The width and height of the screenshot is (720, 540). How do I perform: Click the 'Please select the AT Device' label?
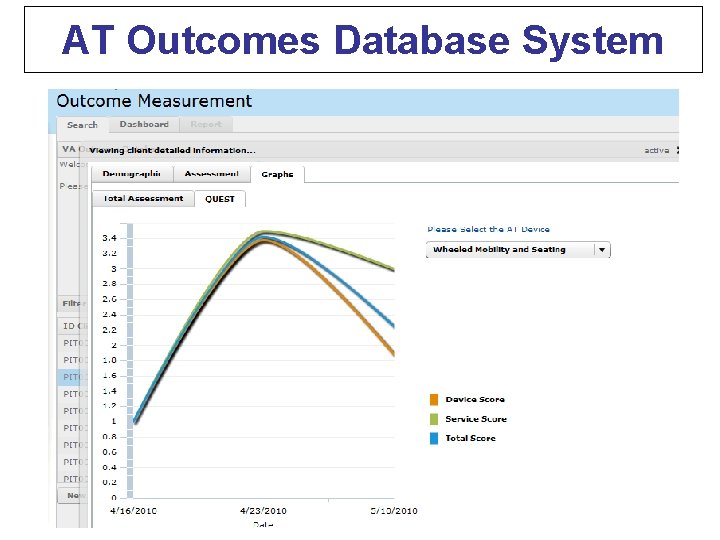click(x=488, y=229)
